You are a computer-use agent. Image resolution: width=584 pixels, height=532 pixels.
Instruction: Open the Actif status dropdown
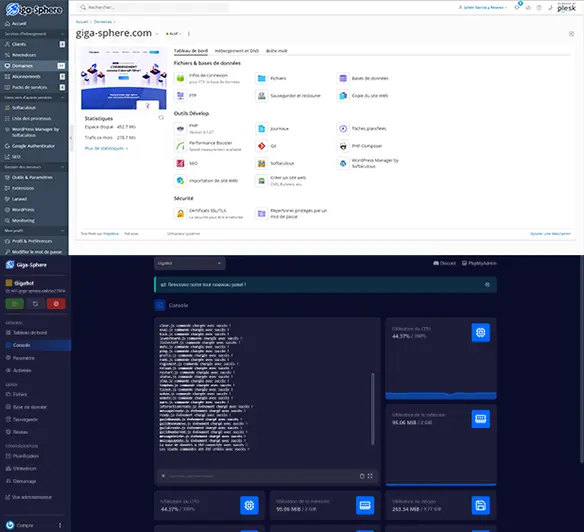pyautogui.click(x=173, y=34)
